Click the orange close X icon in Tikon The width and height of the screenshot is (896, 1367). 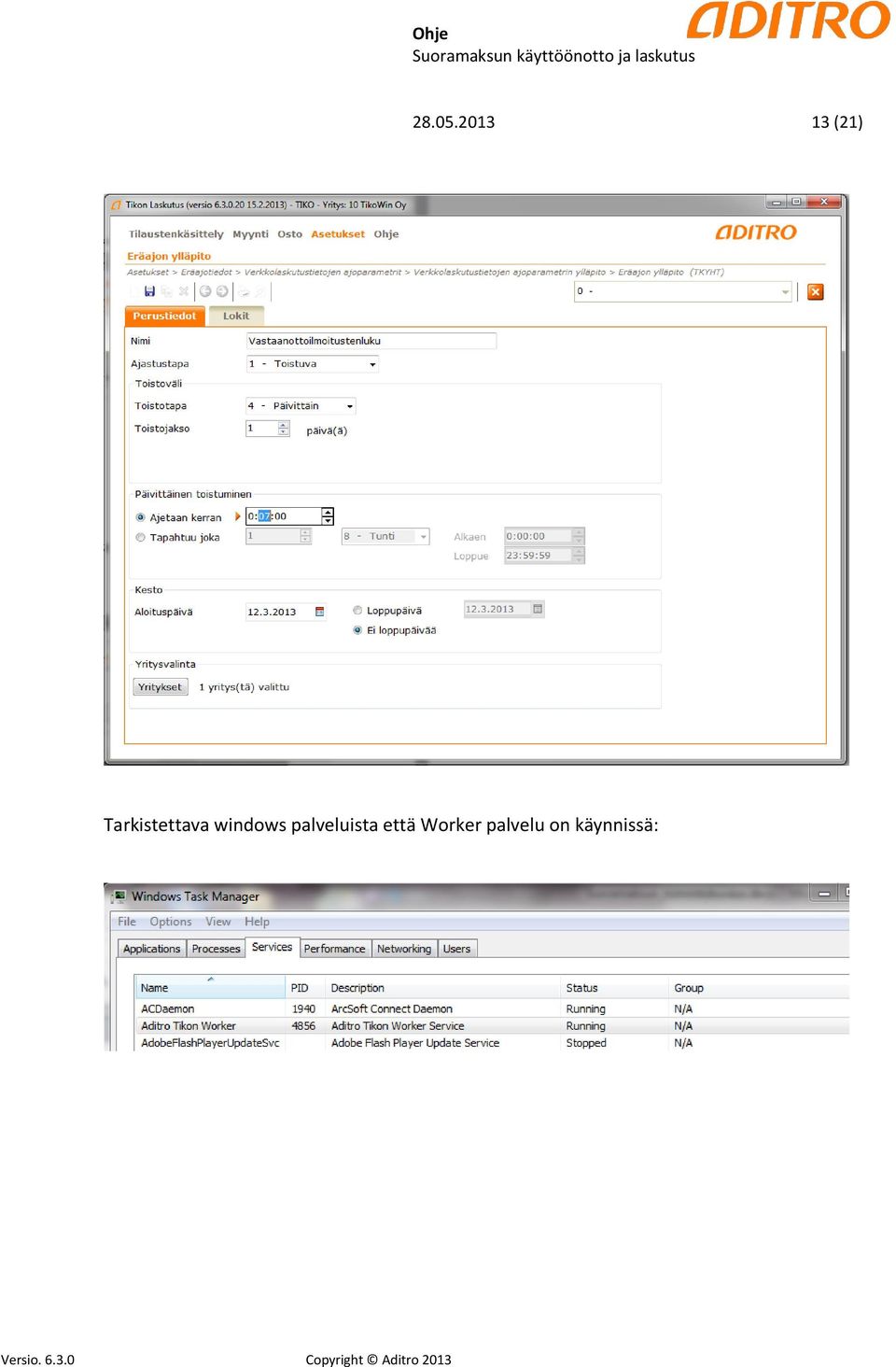815,291
